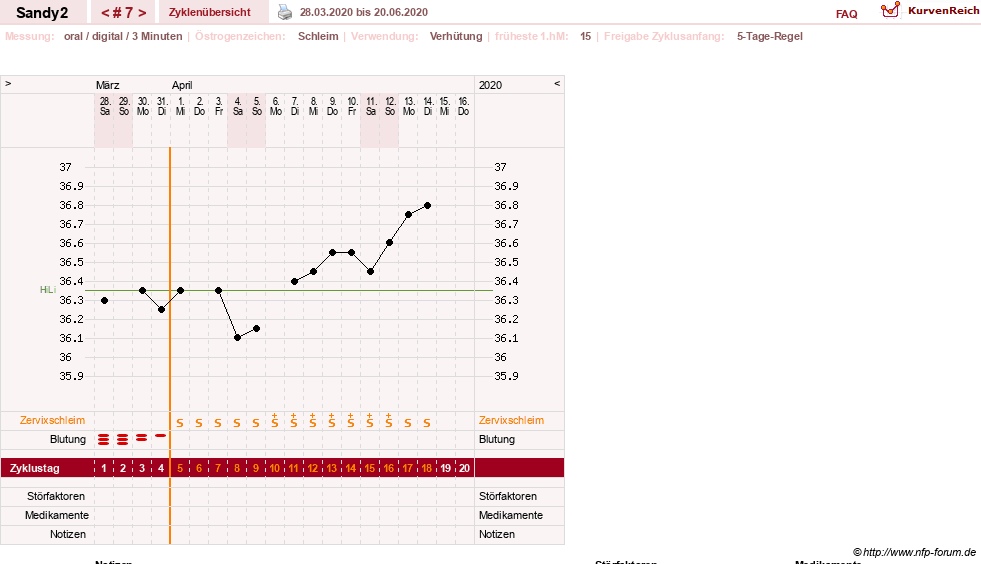This screenshot has height=564, width=981.
Task: Click the S mucus symbol on cycle day 7
Action: tap(218, 423)
